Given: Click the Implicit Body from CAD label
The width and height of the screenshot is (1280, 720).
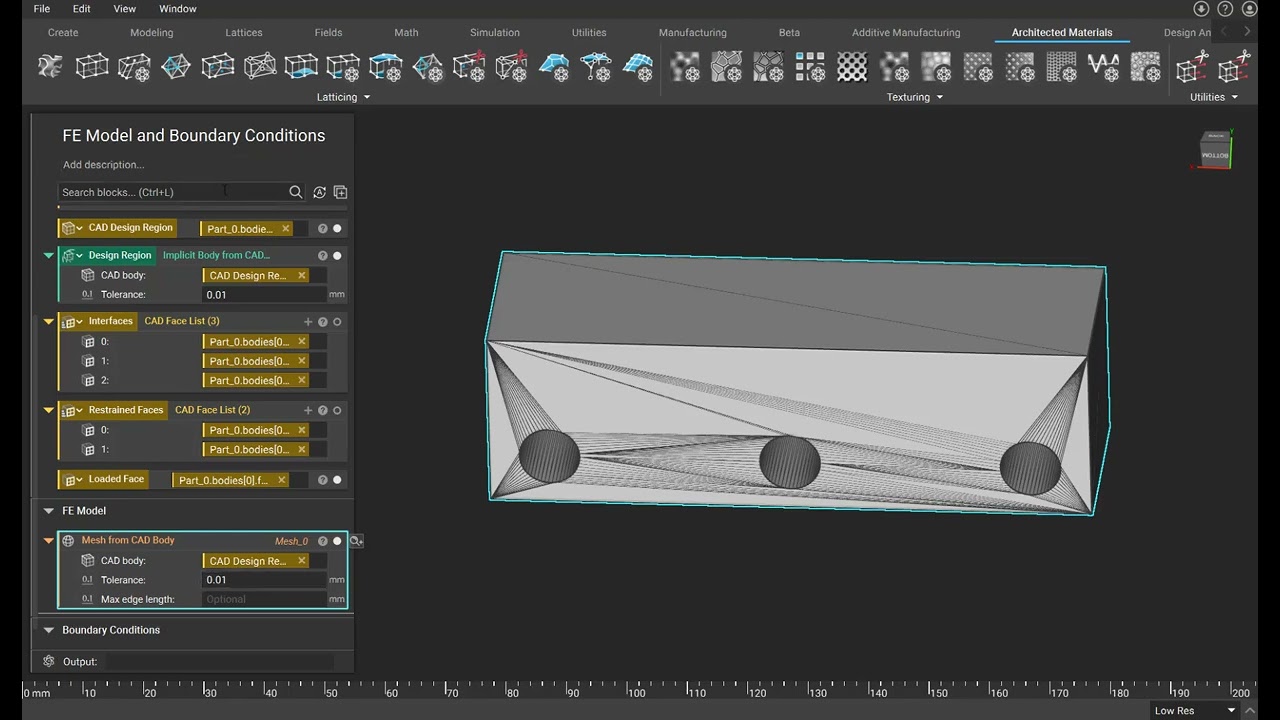Looking at the screenshot, I should [x=216, y=255].
